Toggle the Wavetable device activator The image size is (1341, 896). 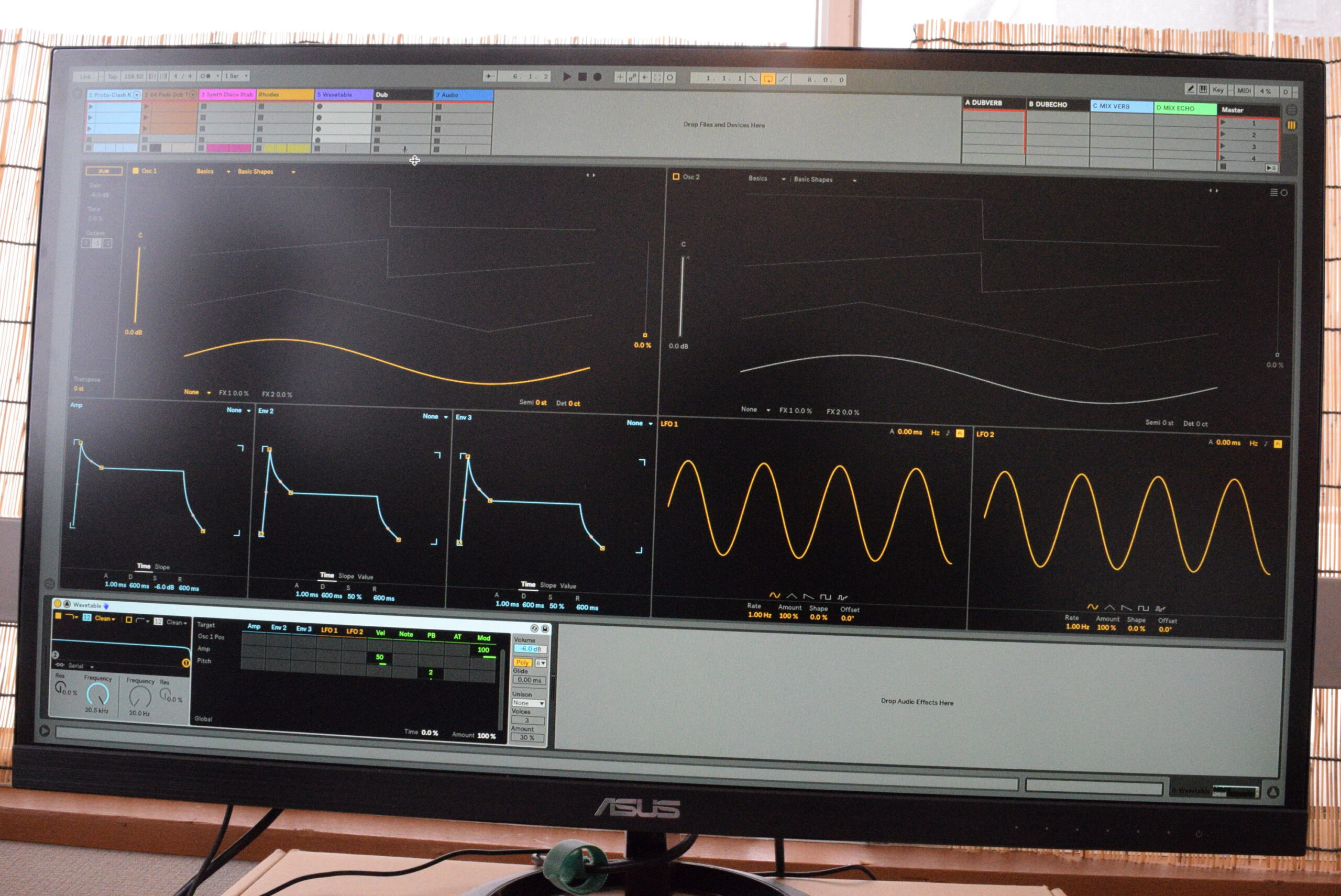[x=57, y=603]
